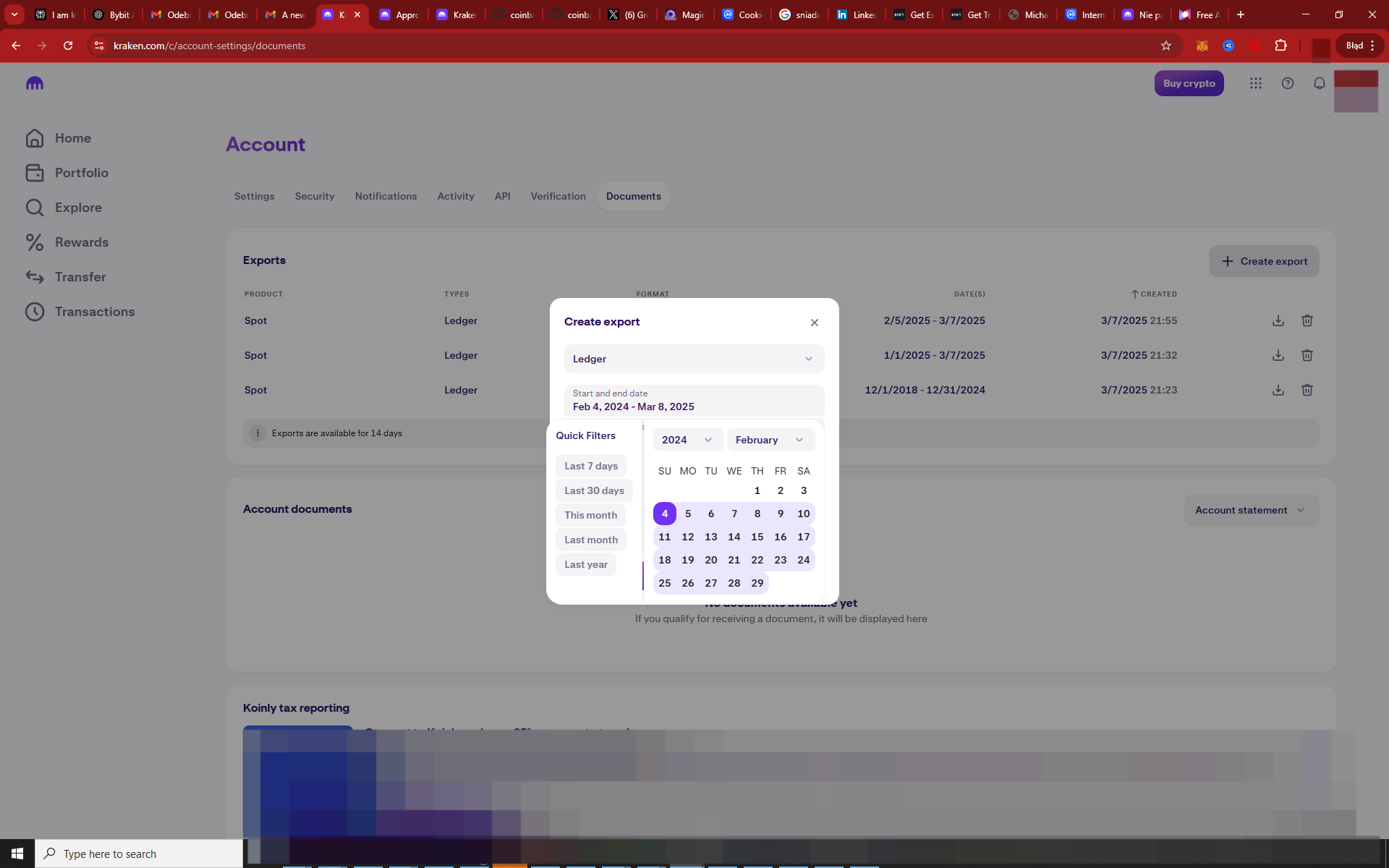Open the Chrome three-dot menu
The width and height of the screenshot is (1389, 868).
tap(1372, 46)
